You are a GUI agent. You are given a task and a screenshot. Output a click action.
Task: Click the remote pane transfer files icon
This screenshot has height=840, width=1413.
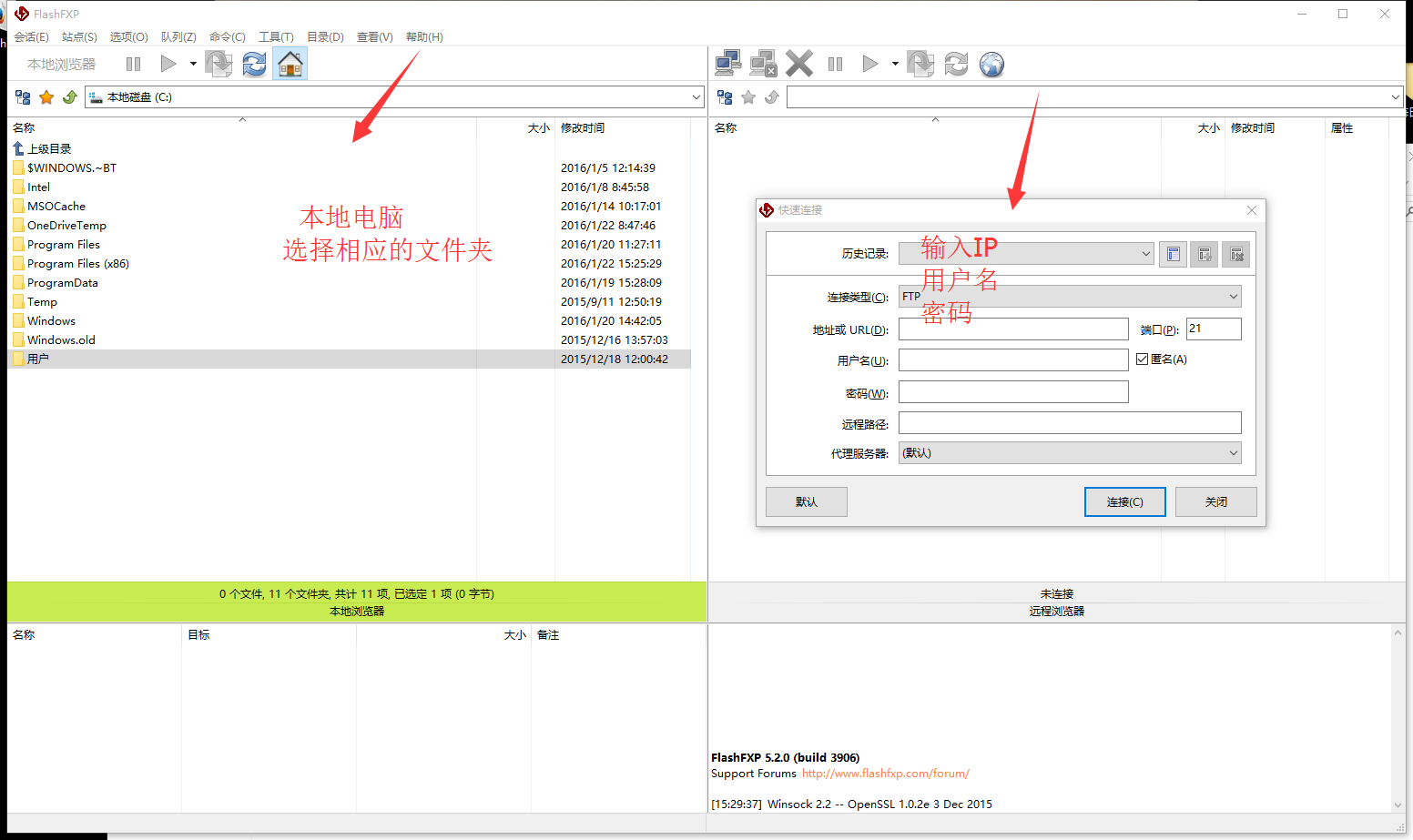coord(920,64)
